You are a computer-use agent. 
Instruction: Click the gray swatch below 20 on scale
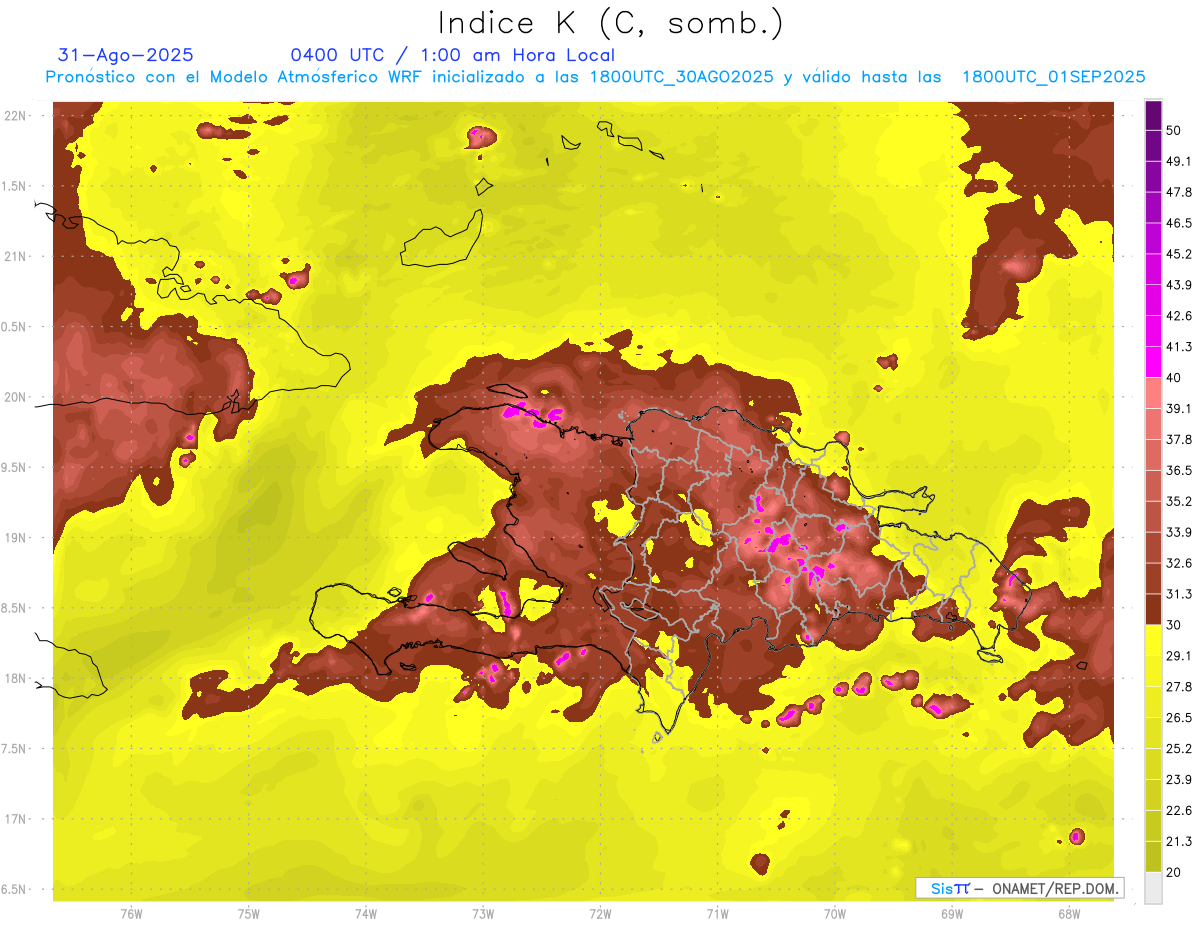click(x=1153, y=888)
